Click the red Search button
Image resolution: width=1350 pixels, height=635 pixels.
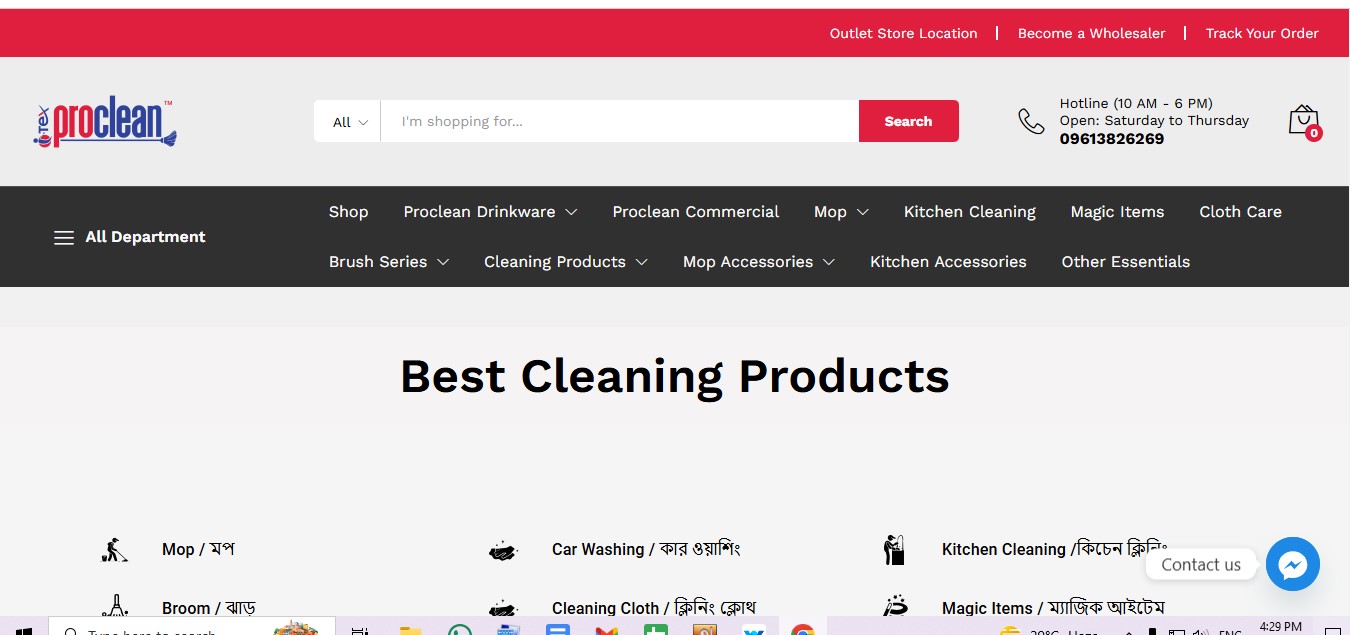[908, 121]
